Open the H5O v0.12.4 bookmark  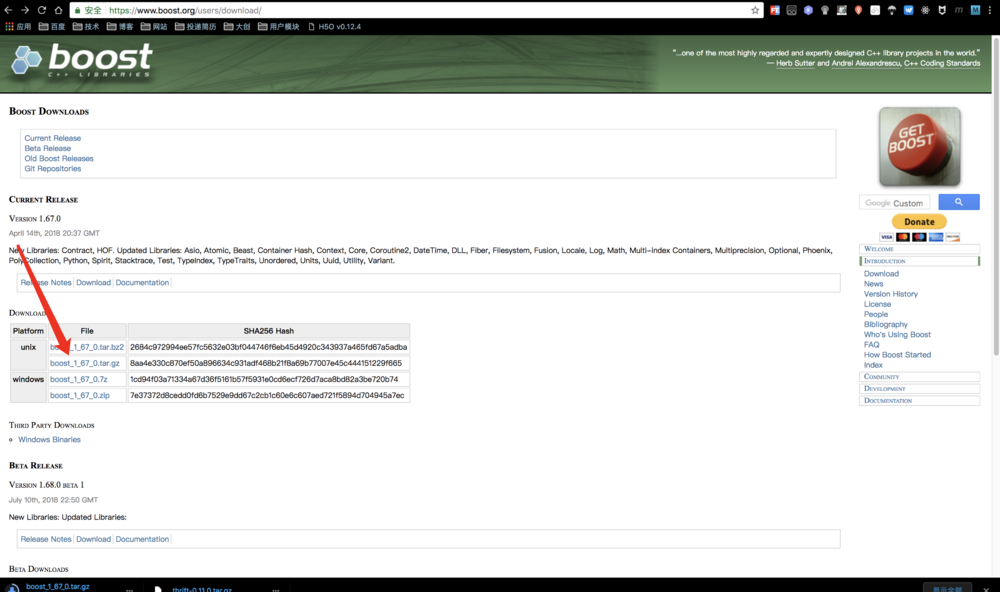pyautogui.click(x=334, y=27)
